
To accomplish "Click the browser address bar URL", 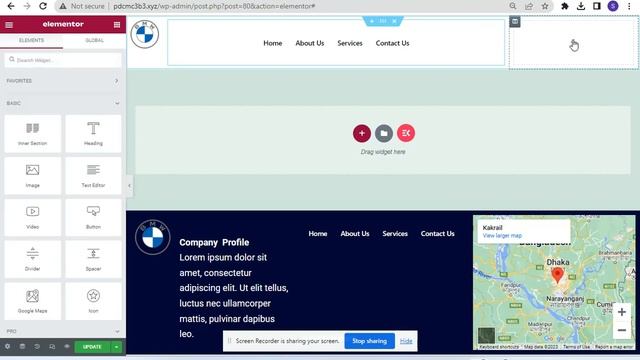I will (214, 6).
